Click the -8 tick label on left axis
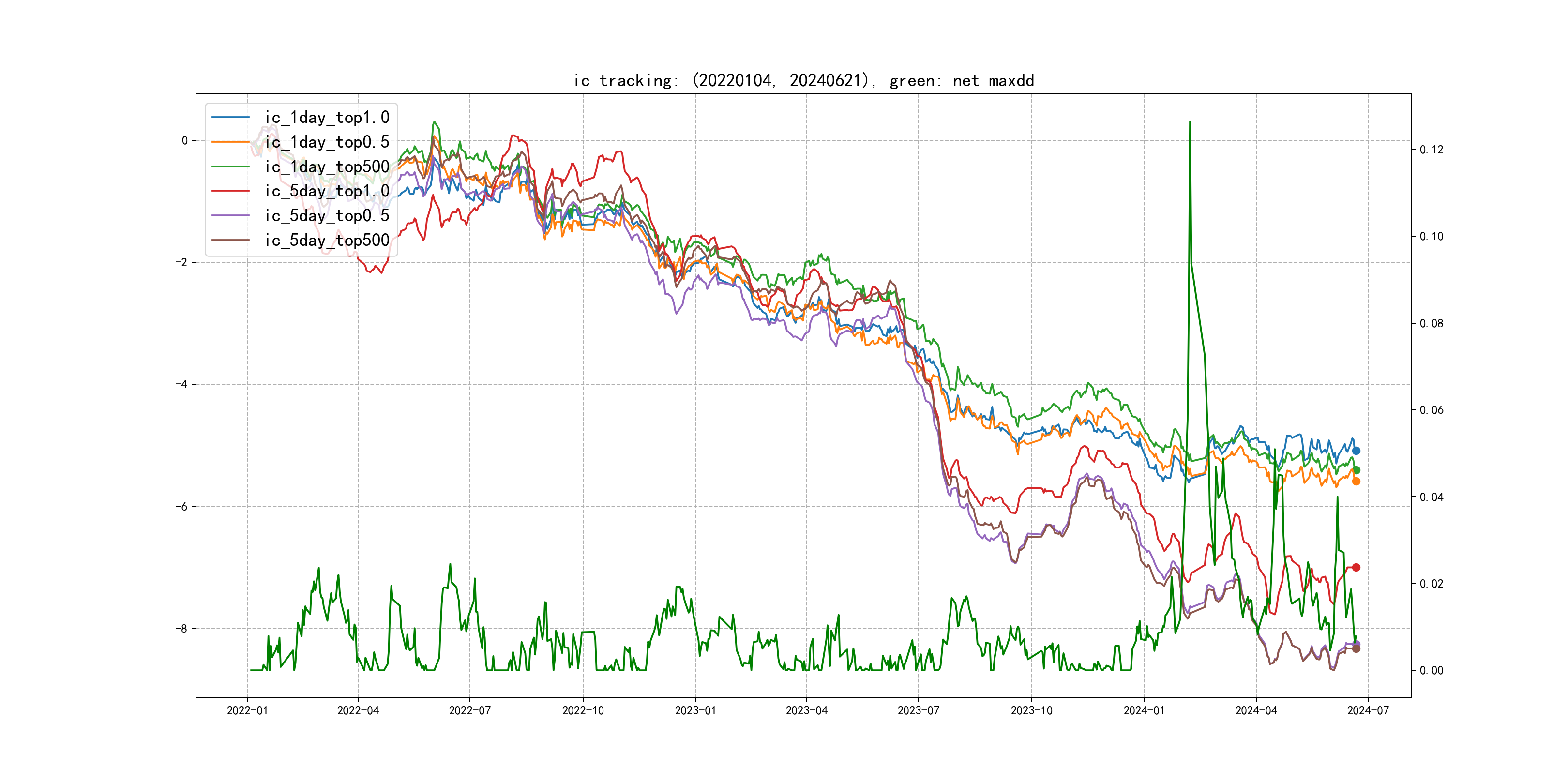 pyautogui.click(x=181, y=629)
